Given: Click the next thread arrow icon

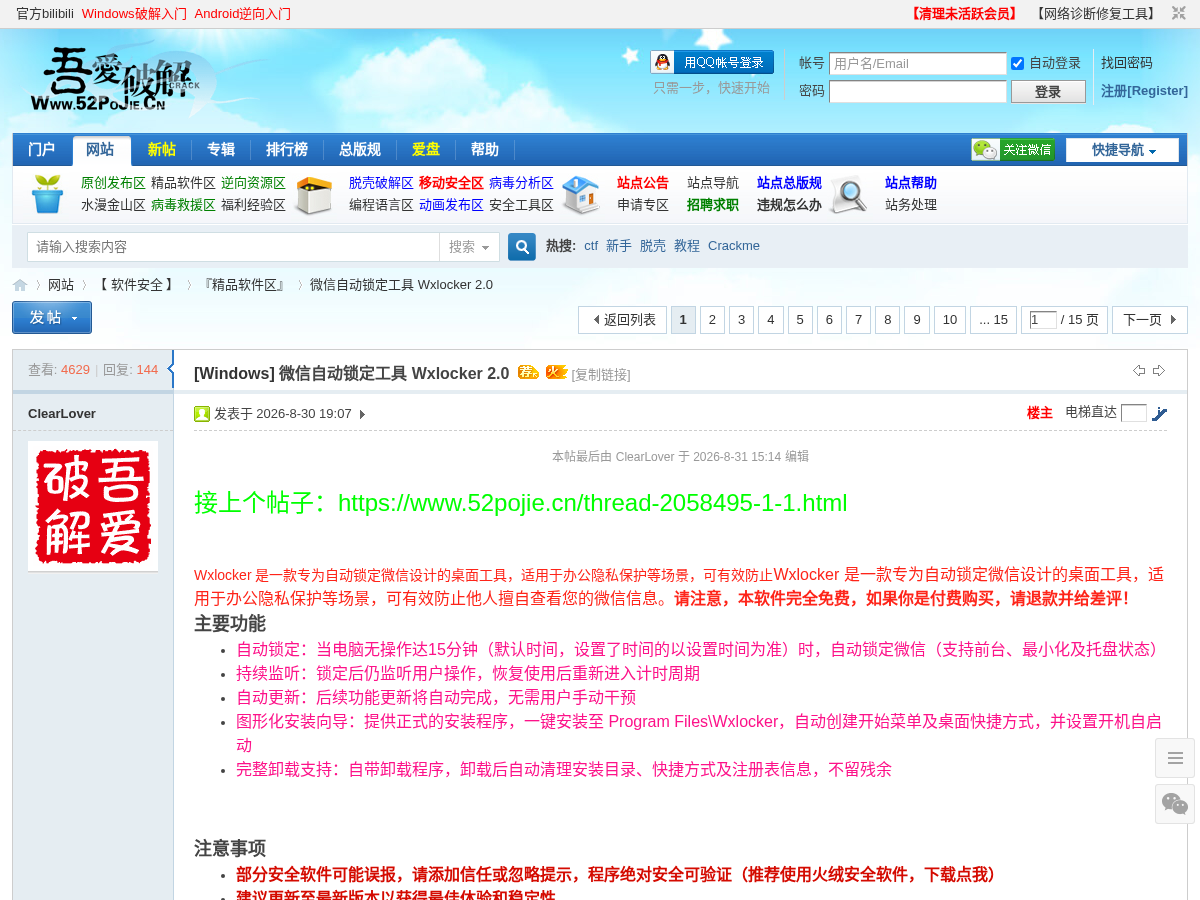Looking at the screenshot, I should (1159, 371).
